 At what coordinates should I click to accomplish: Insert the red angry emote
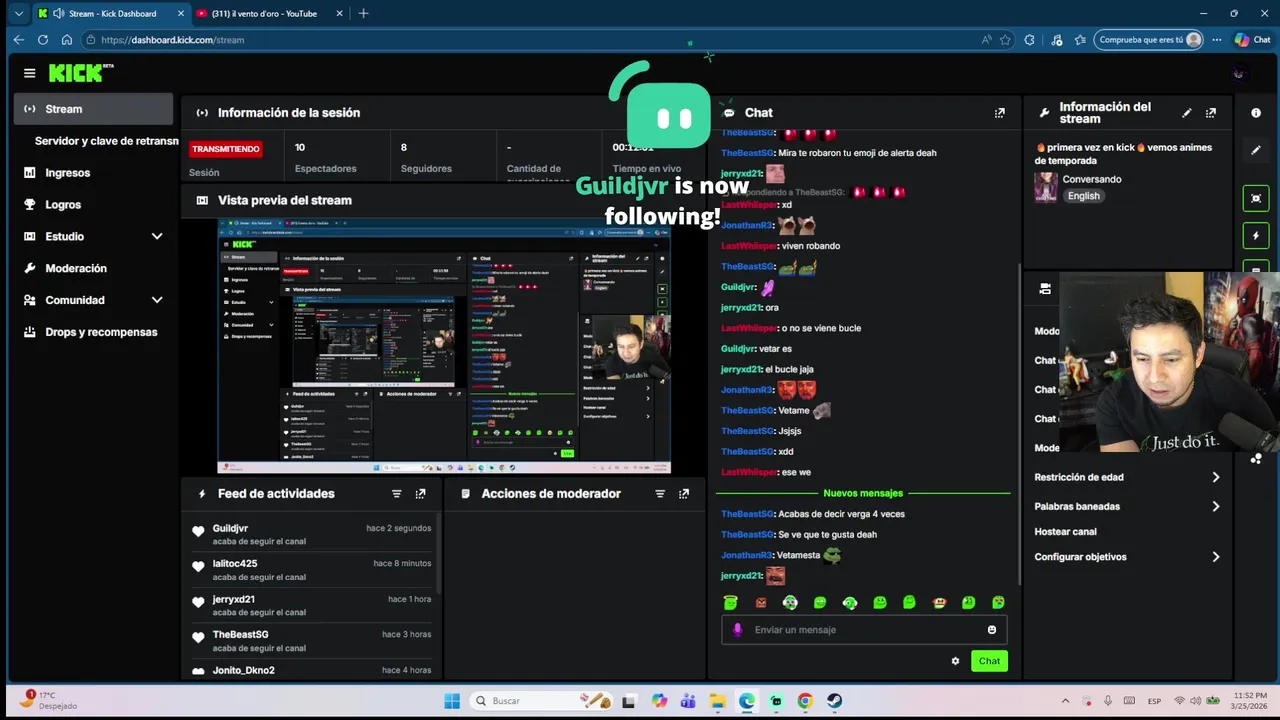(x=761, y=603)
